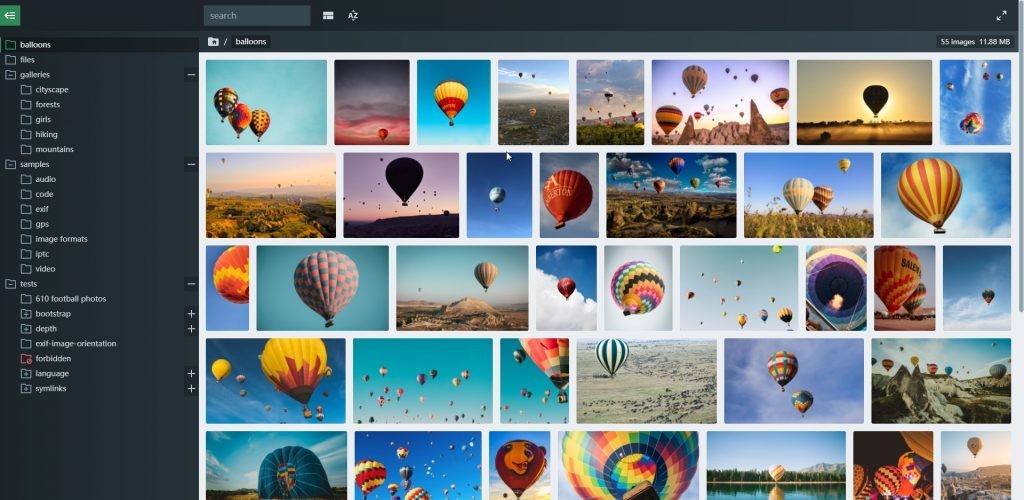Screen dimensions: 1024x500
Task: Open the black silhouette balloon sunset thumbnail
Action: click(864, 102)
